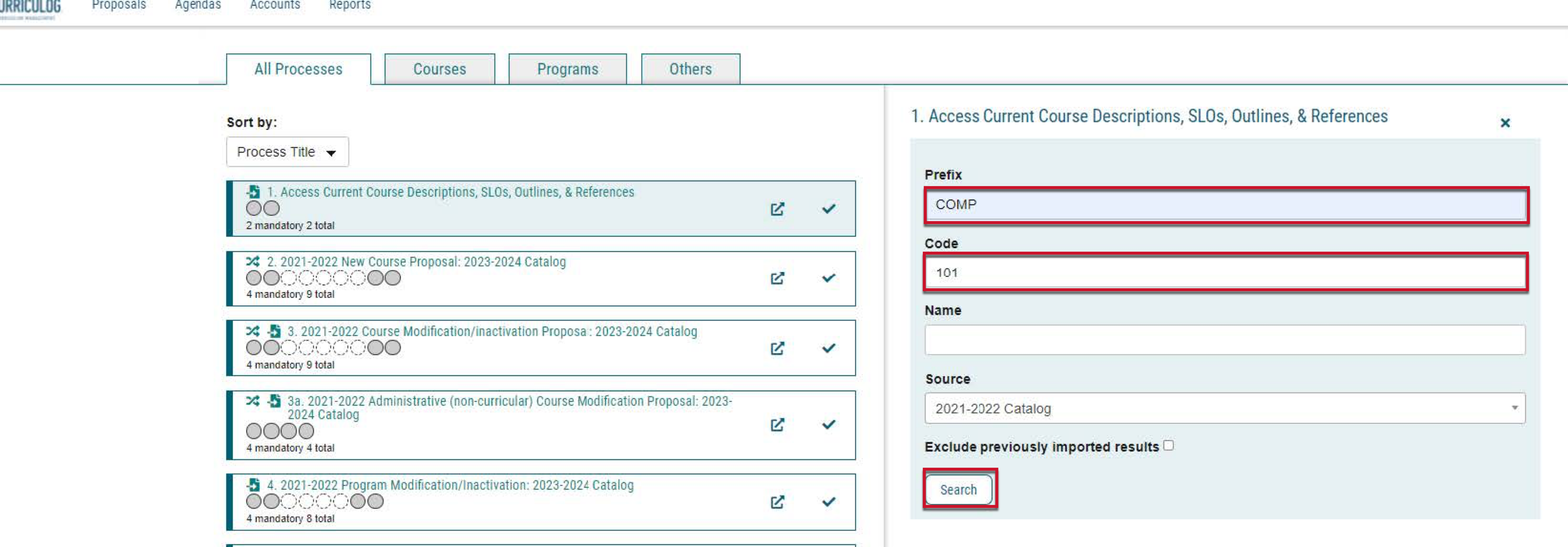Click first step circle of 3a. Administrative Course Modification
The height and width of the screenshot is (547, 1568).
coord(254,431)
